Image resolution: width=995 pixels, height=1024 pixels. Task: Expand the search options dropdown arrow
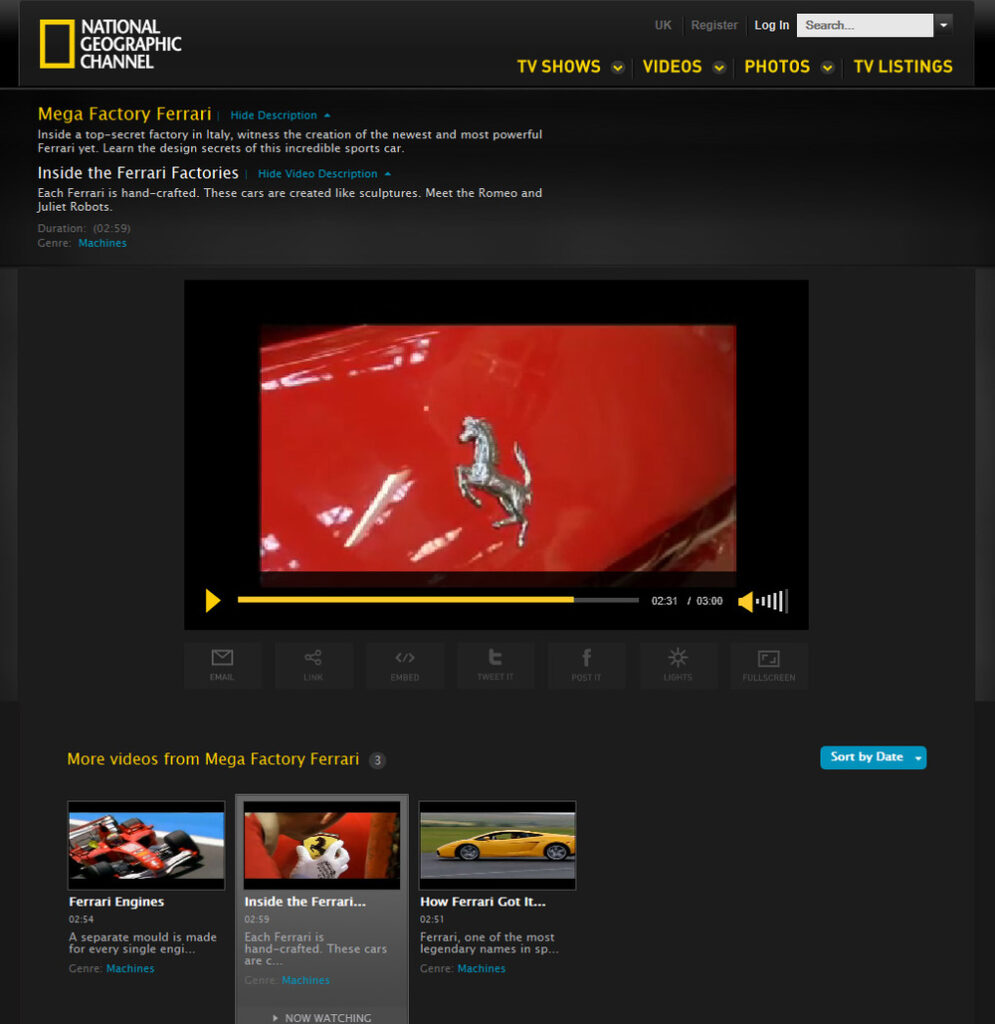[943, 25]
